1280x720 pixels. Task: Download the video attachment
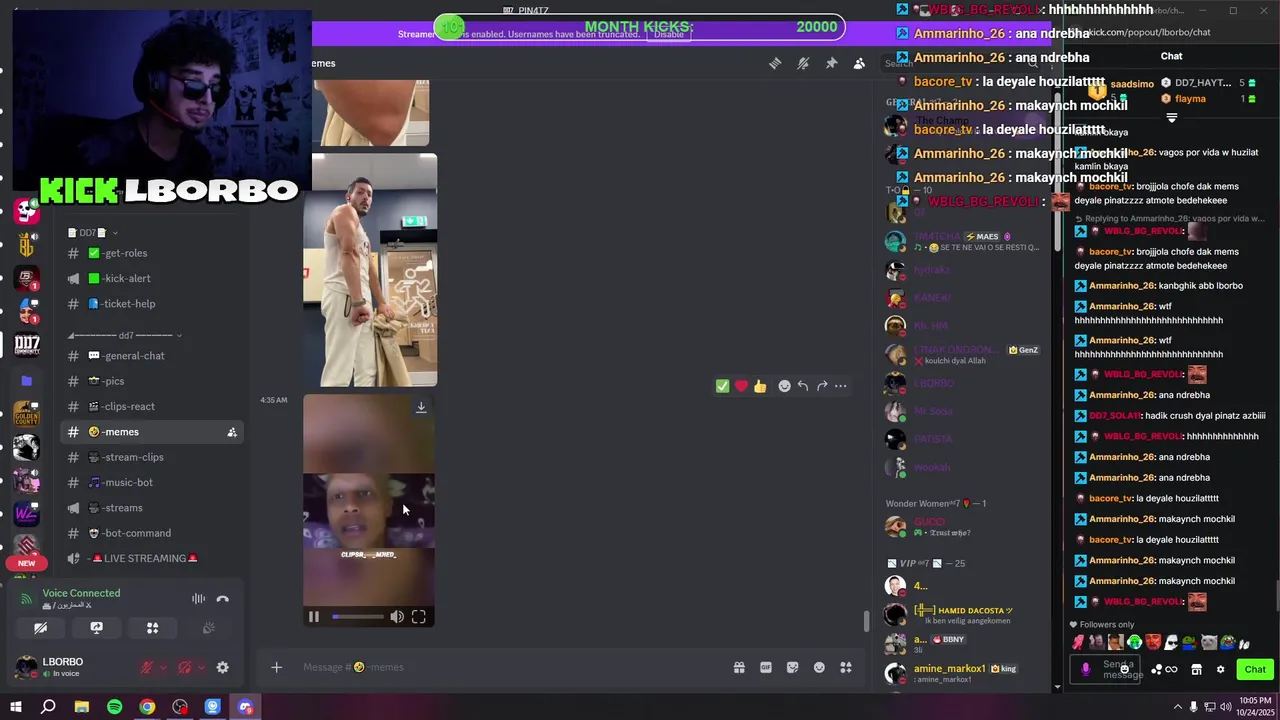tap(421, 407)
